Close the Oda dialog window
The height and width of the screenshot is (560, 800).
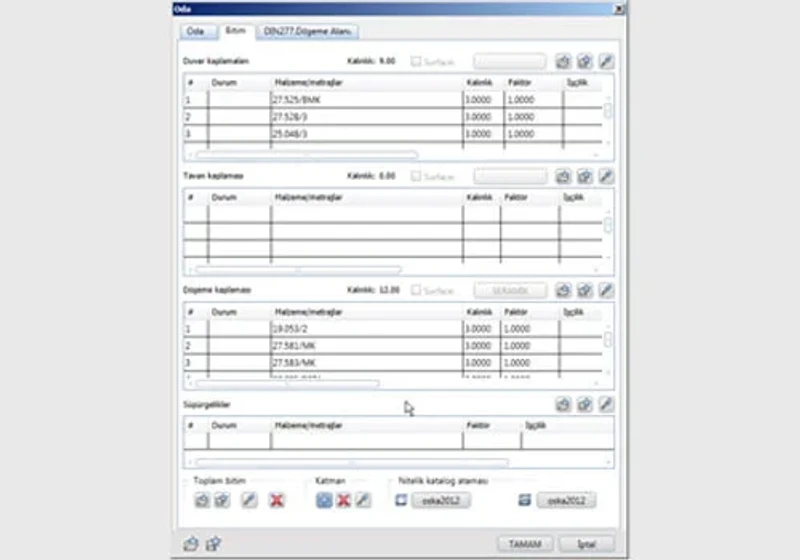click(x=618, y=9)
